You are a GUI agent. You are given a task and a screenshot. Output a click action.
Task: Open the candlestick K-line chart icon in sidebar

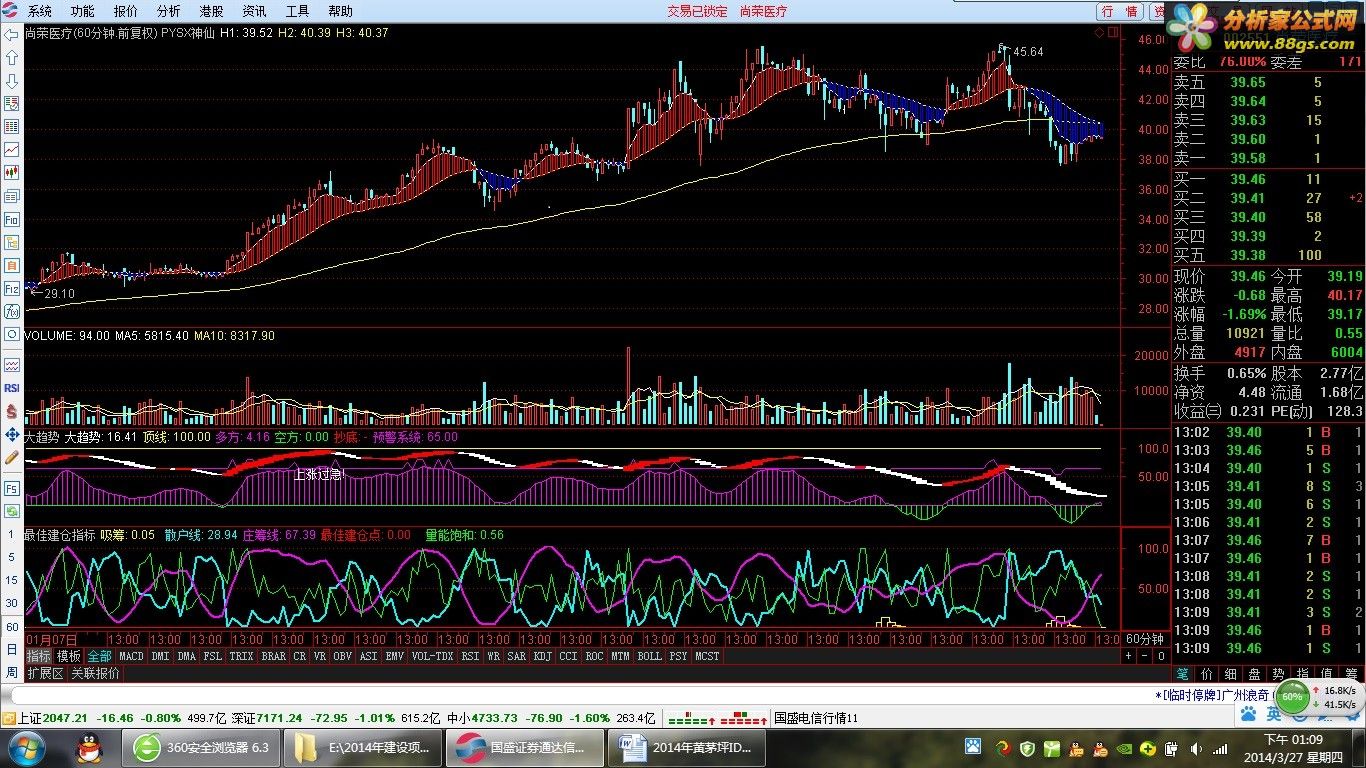12,172
